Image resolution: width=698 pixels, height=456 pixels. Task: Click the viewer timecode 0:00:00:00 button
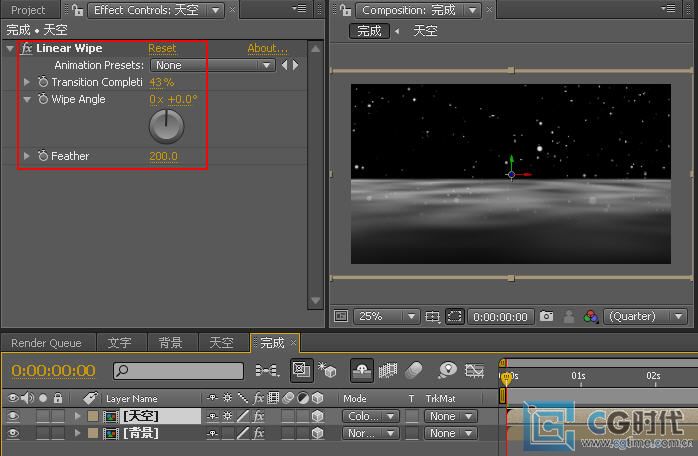(x=500, y=317)
